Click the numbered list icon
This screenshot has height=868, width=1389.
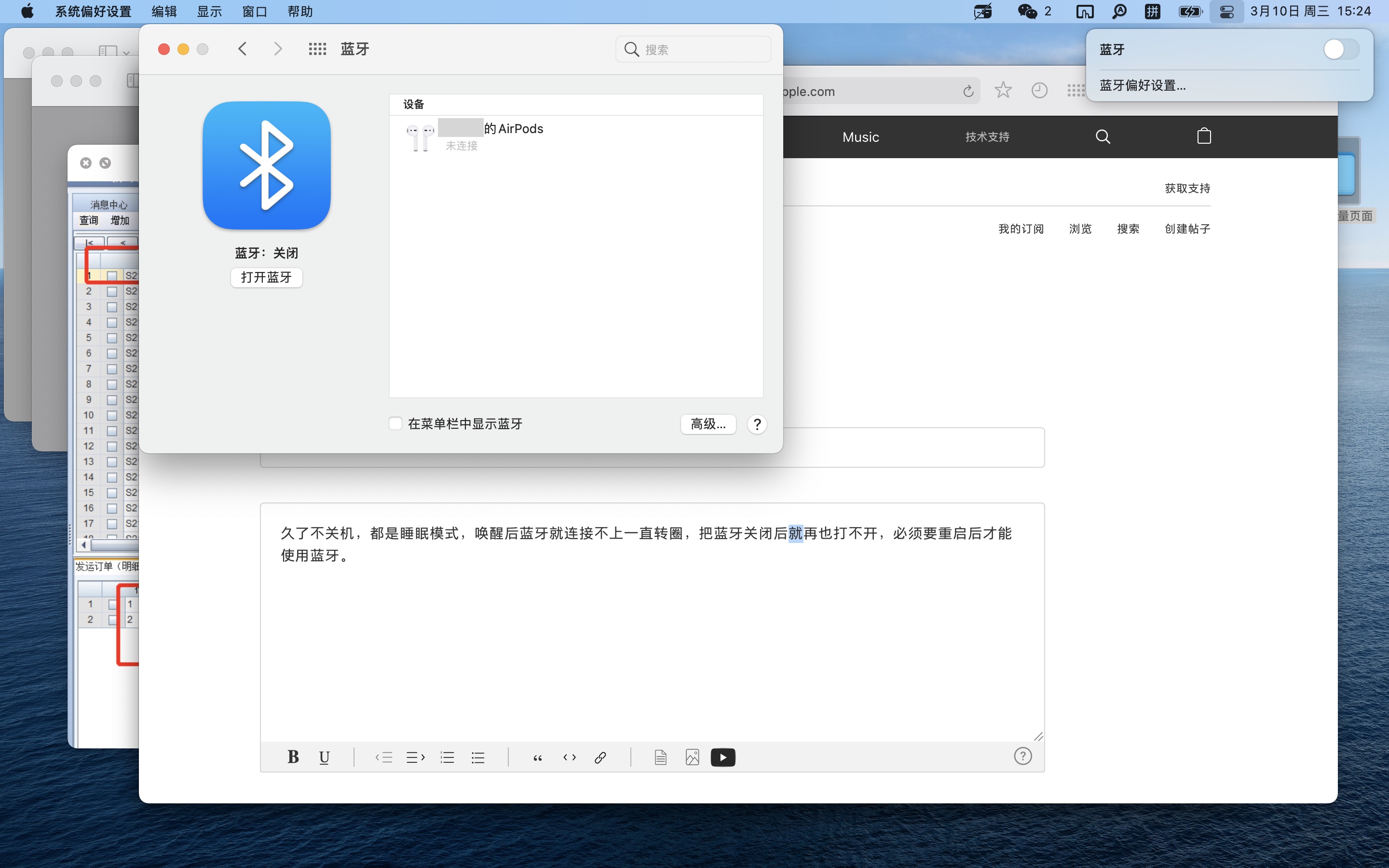[x=447, y=757]
